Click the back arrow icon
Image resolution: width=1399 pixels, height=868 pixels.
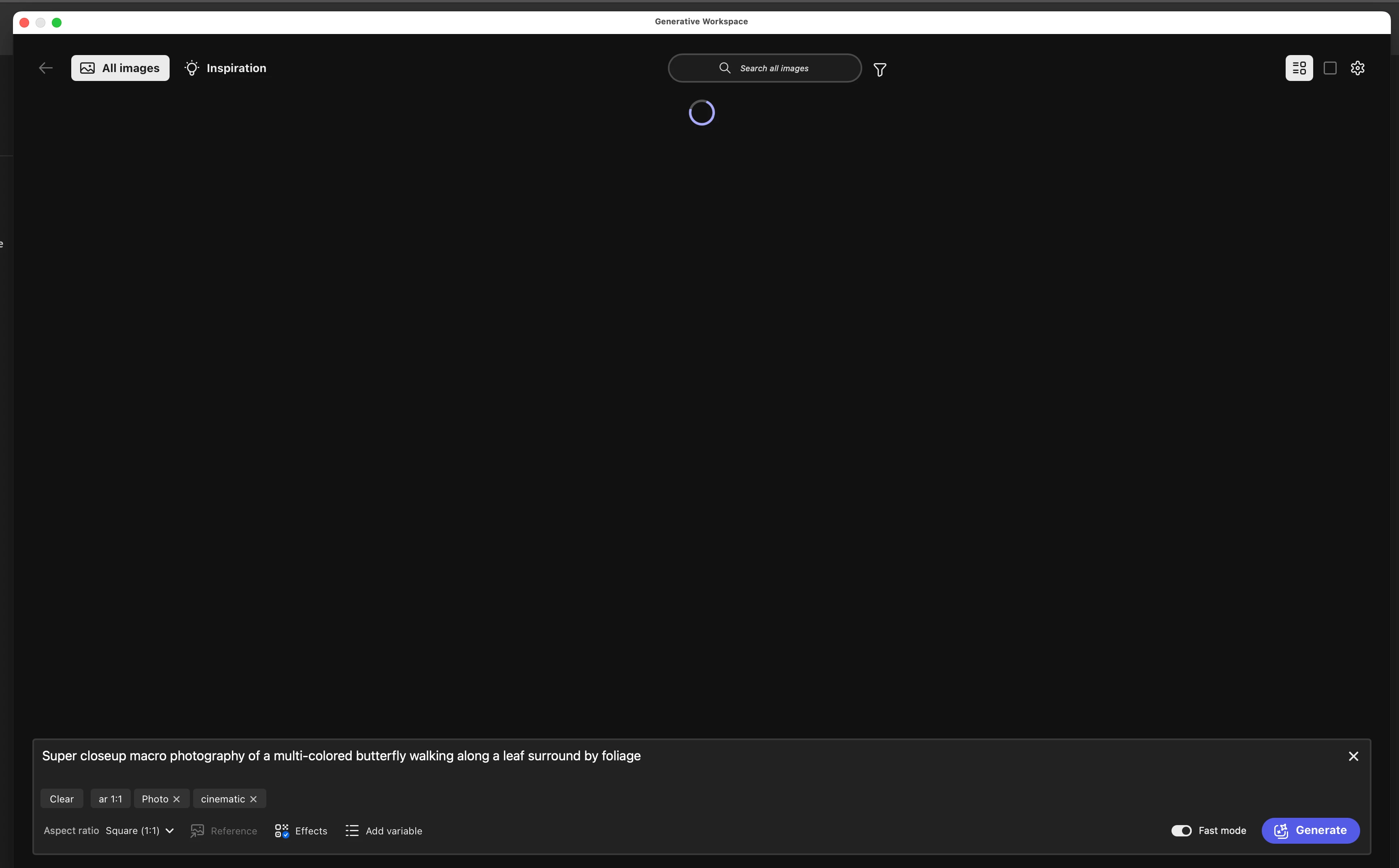tap(46, 68)
